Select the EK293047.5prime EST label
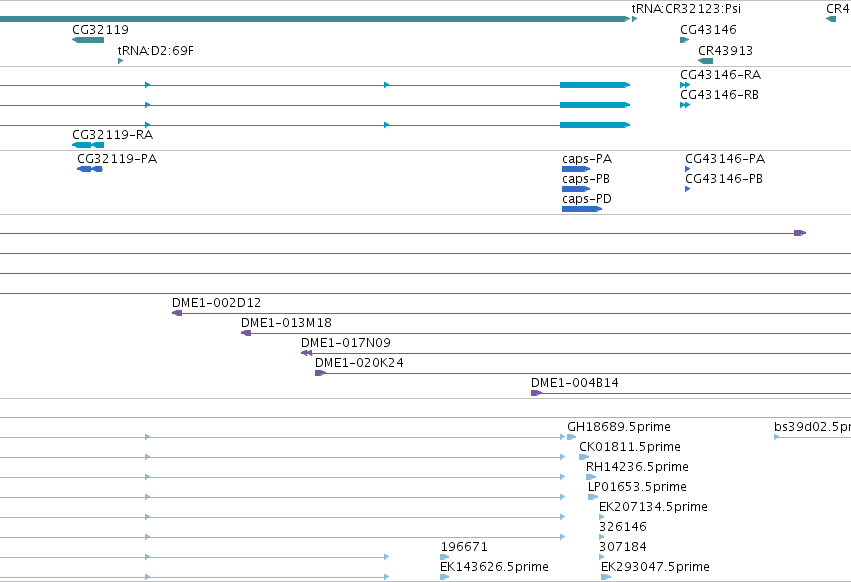Screen dimensions: 851x582 point(656,567)
